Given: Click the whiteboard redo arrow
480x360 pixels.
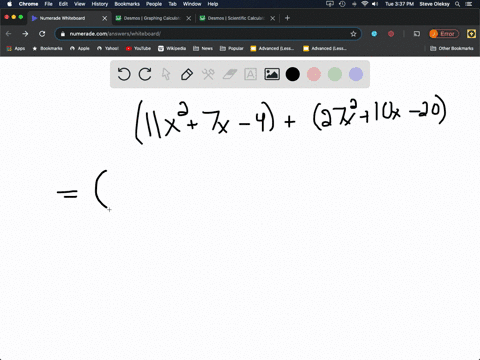Looking at the screenshot, I should click(x=145, y=74).
